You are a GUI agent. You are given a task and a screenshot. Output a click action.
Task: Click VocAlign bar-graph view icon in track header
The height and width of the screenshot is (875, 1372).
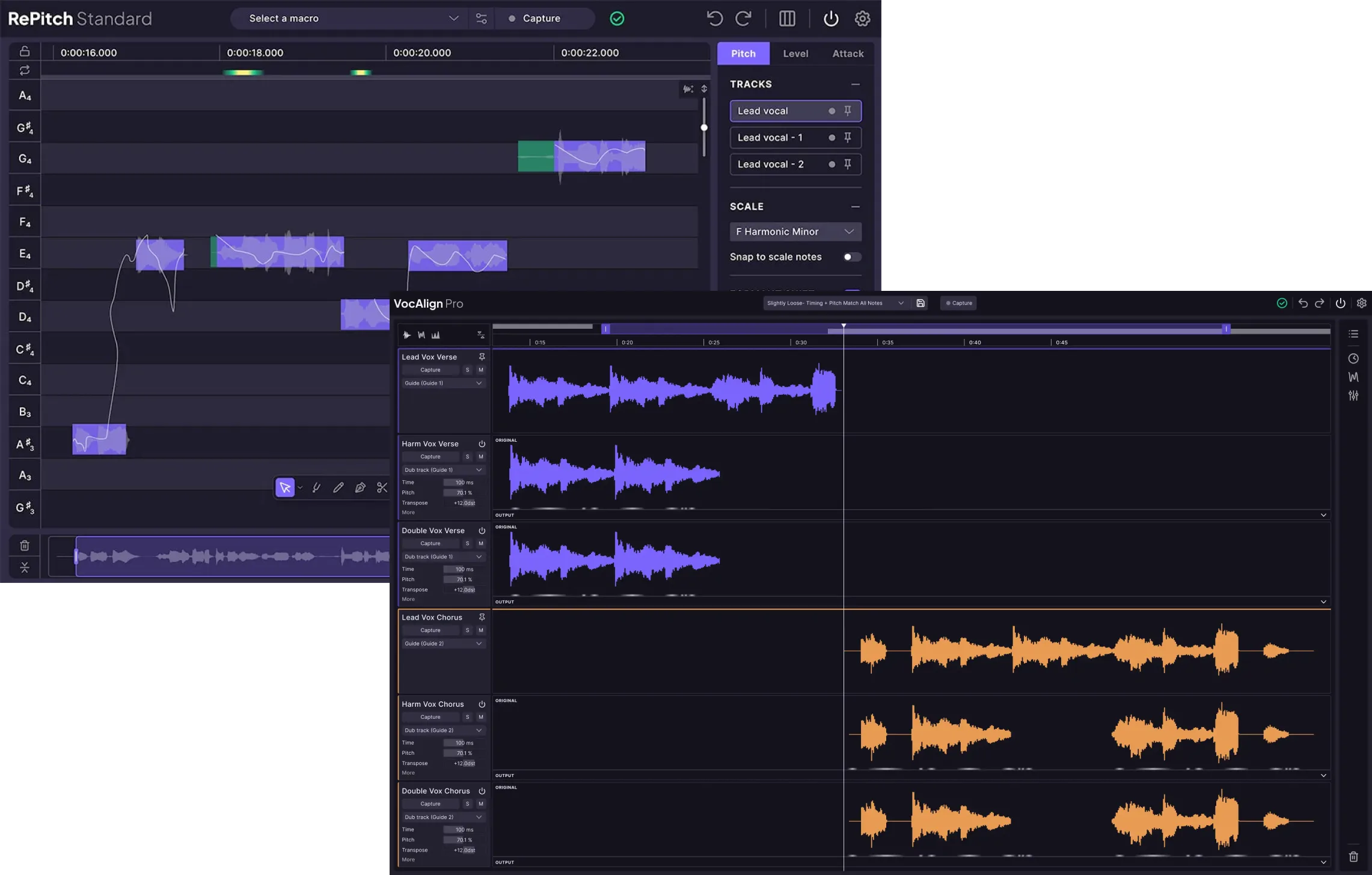coord(435,335)
